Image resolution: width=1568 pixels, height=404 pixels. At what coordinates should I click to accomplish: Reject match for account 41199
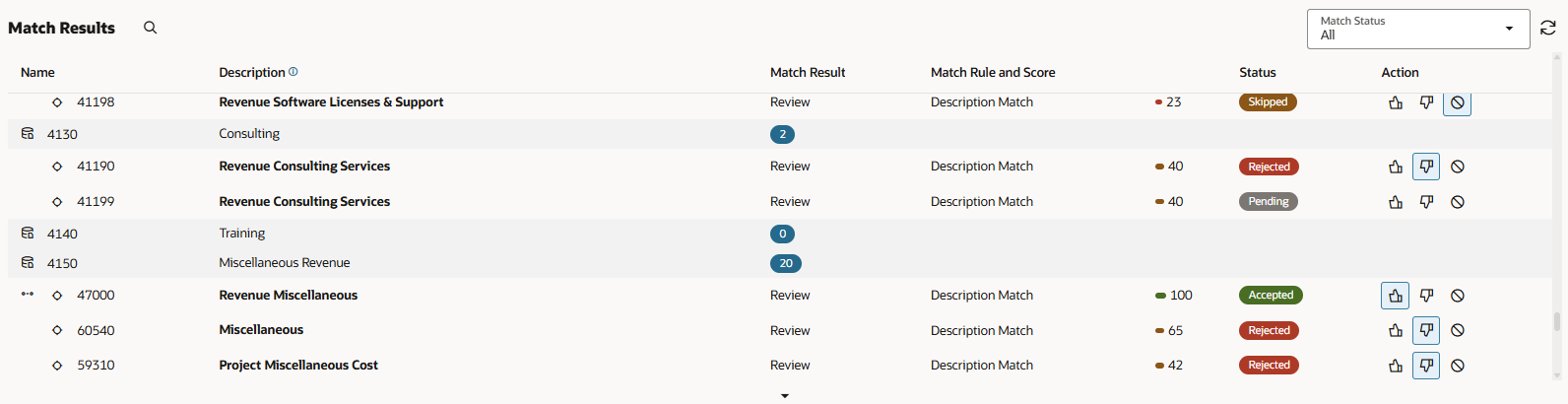1426,202
